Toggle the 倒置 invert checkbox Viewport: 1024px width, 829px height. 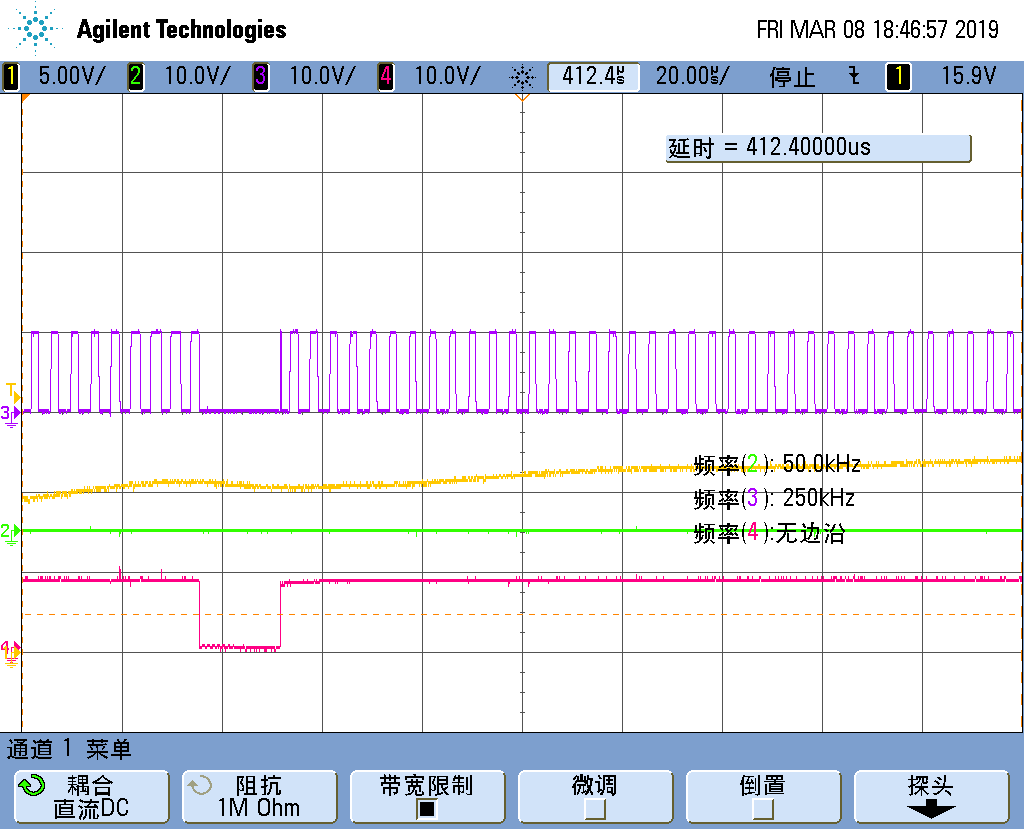point(763,809)
